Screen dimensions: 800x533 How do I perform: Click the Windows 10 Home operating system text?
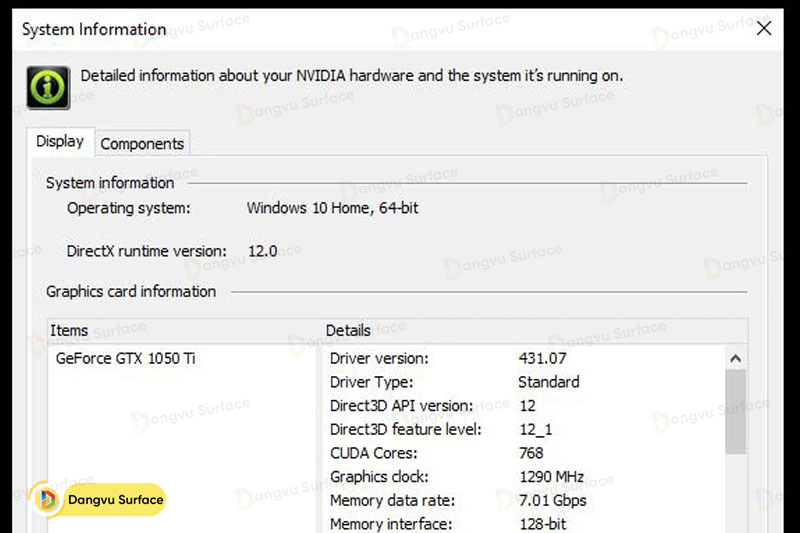(332, 208)
